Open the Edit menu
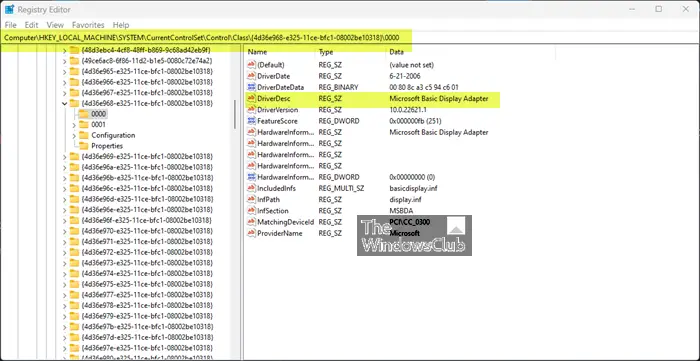This screenshot has width=700, height=361. pyautogui.click(x=31, y=25)
